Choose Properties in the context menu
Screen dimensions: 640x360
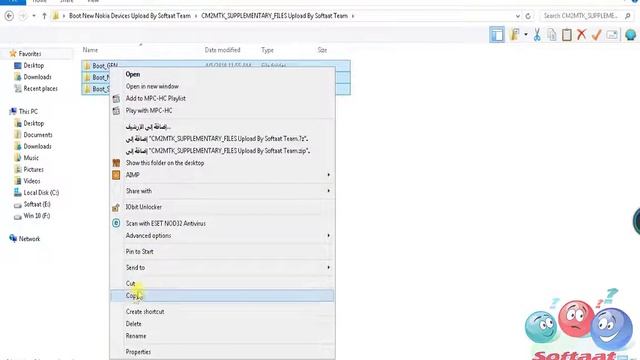pyautogui.click(x=222, y=352)
